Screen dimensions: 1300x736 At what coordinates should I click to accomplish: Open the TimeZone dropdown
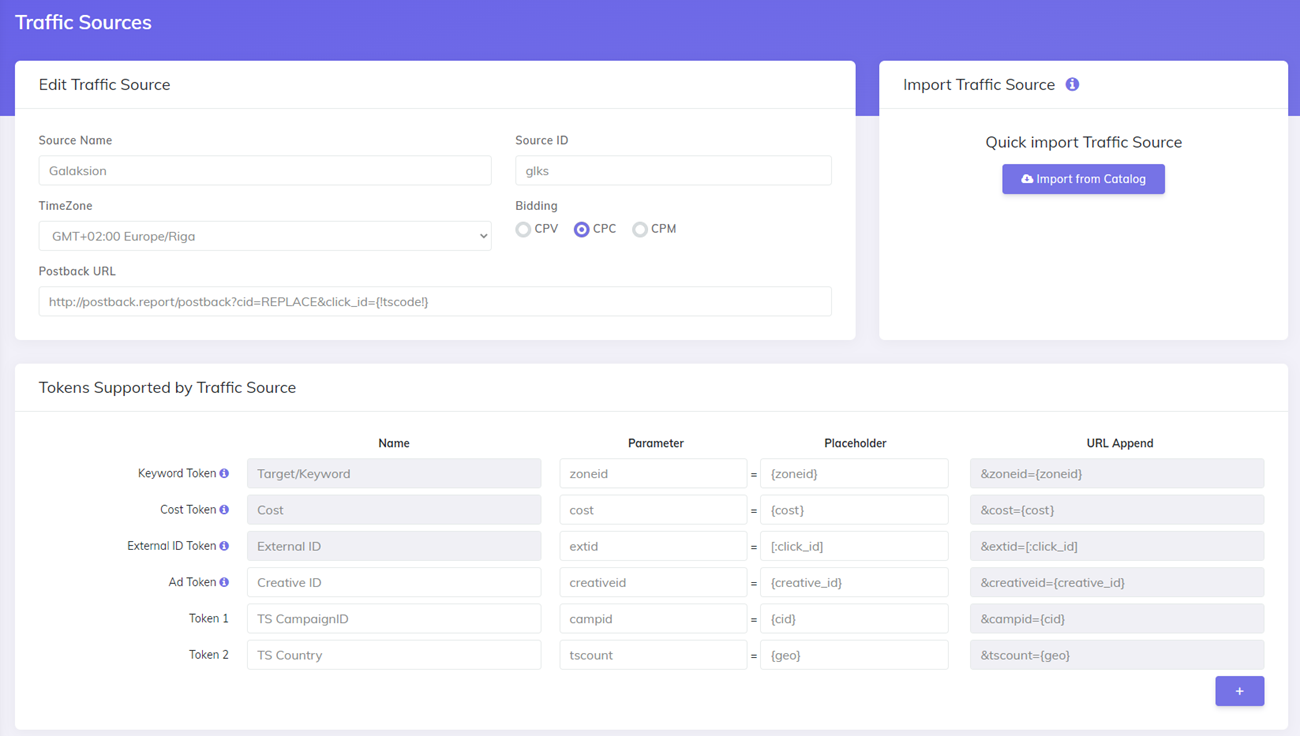(265, 236)
